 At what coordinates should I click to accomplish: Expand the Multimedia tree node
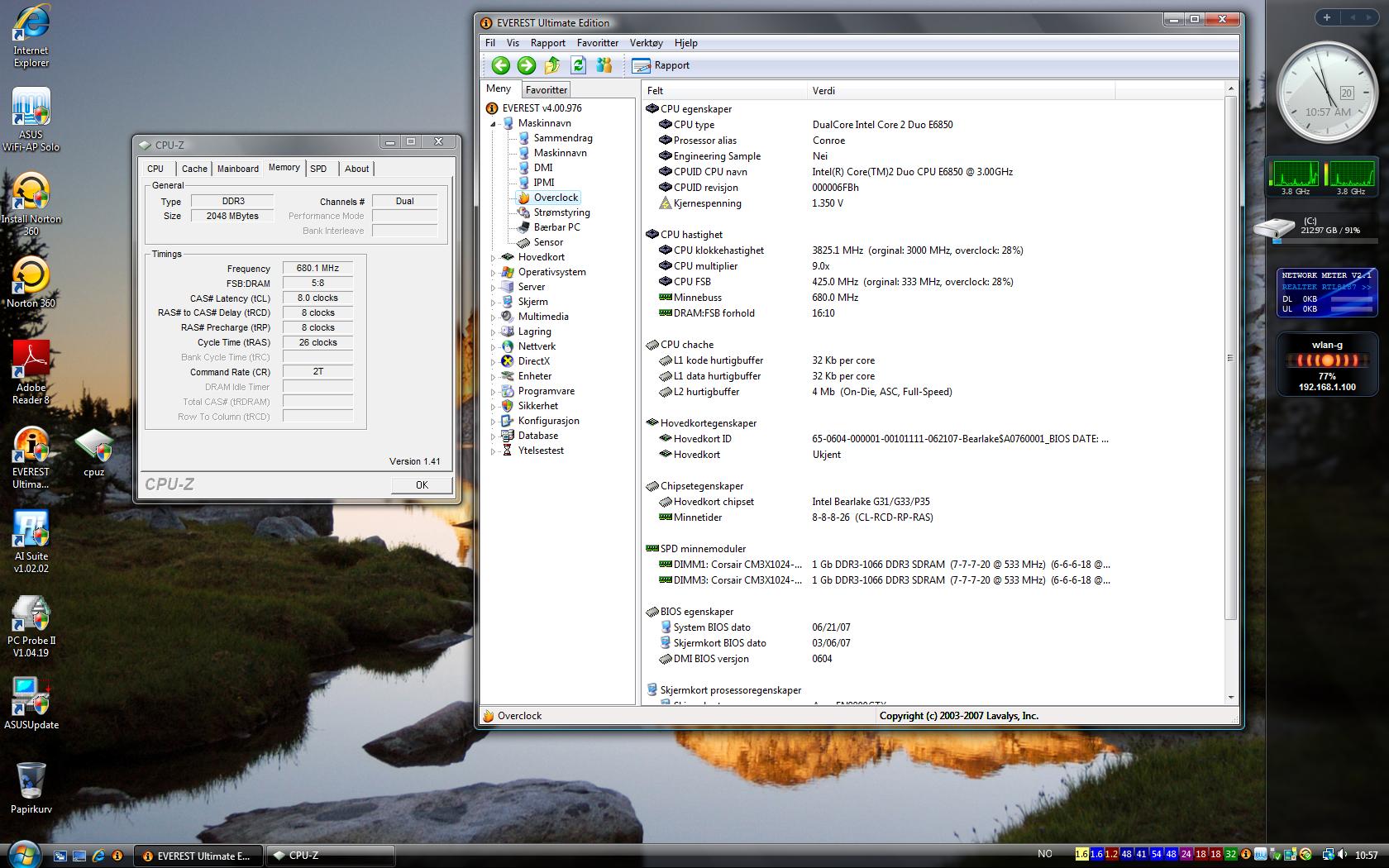click(494, 317)
